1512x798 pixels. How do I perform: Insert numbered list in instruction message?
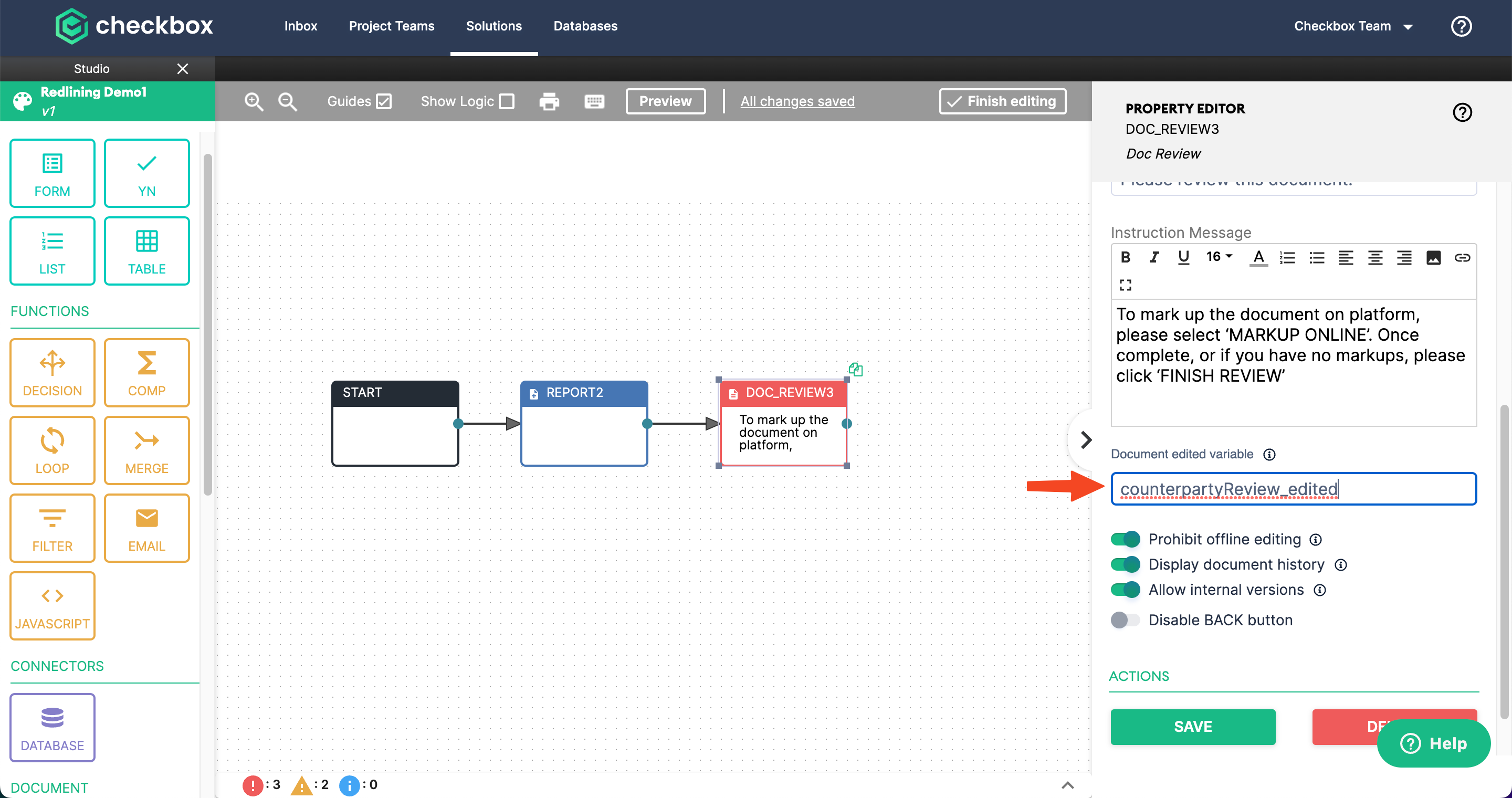[x=1287, y=258]
